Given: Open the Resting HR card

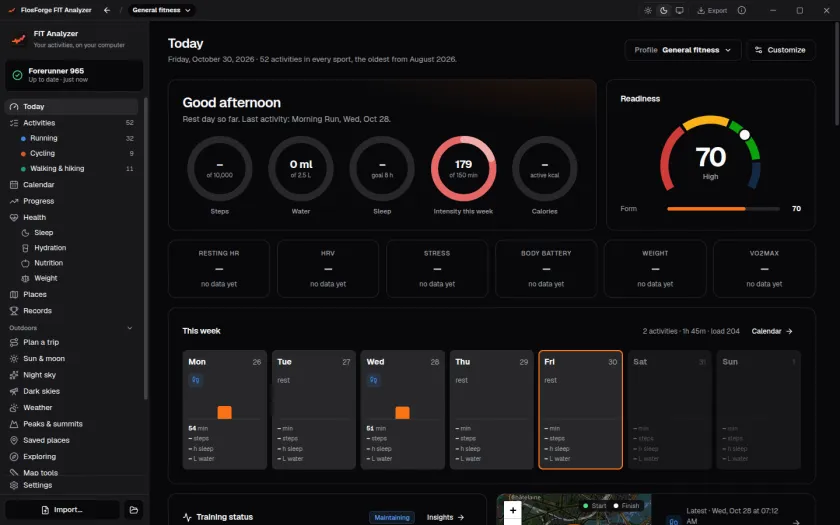Looking at the screenshot, I should pos(219,268).
